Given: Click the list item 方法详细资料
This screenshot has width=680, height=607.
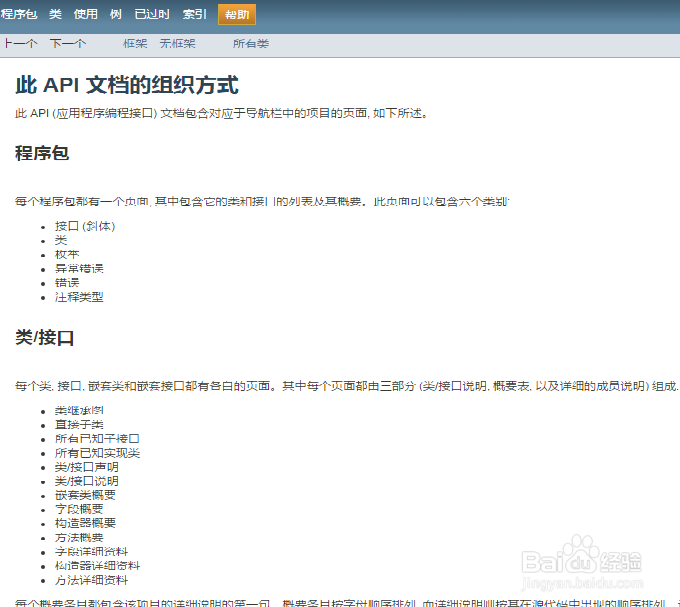Looking at the screenshot, I should (x=91, y=580).
